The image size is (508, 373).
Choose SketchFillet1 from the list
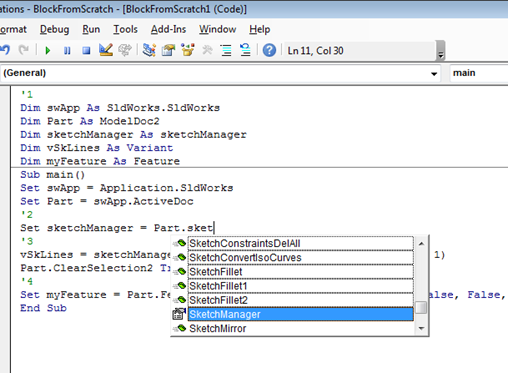pos(300,286)
